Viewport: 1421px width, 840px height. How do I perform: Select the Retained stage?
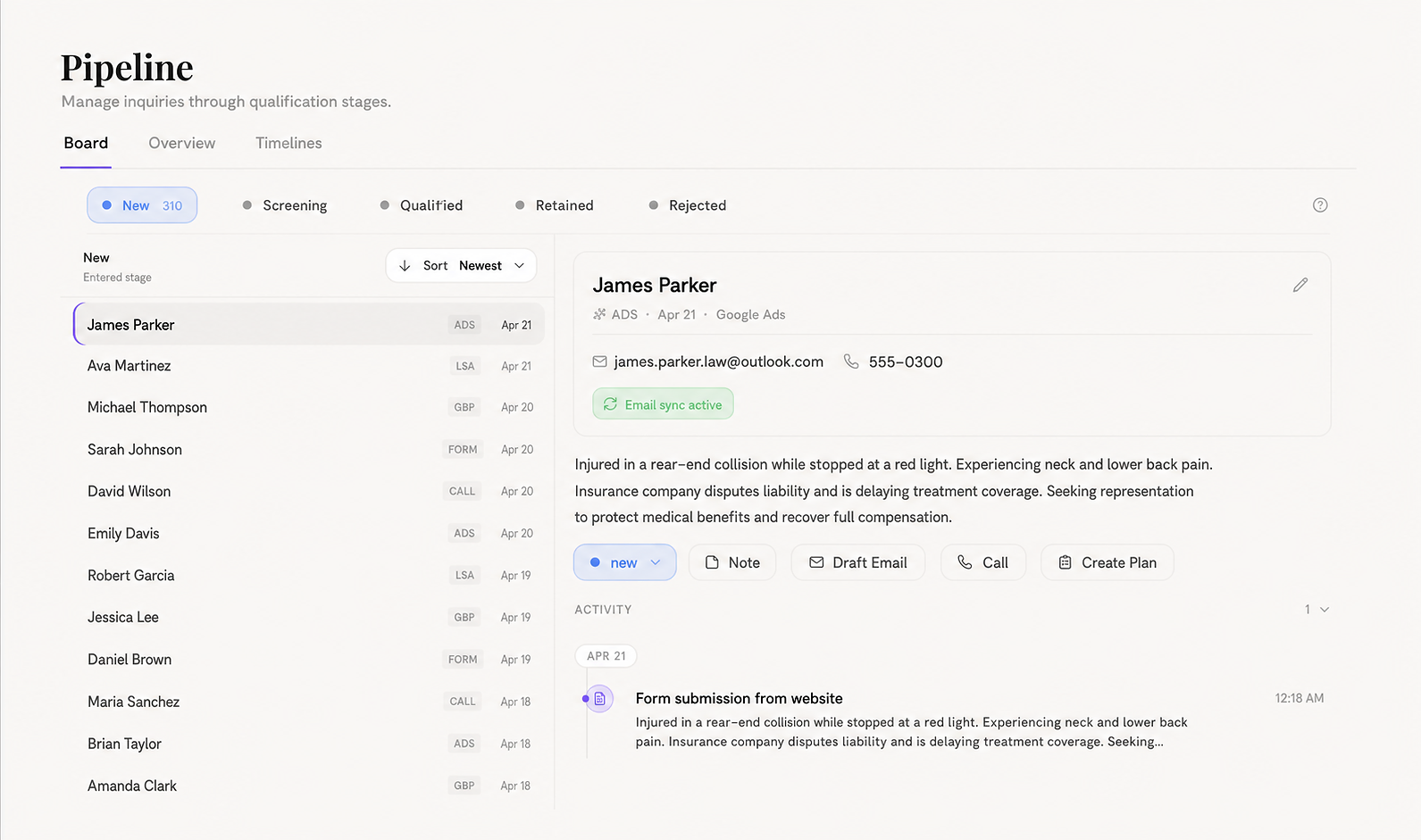555,205
